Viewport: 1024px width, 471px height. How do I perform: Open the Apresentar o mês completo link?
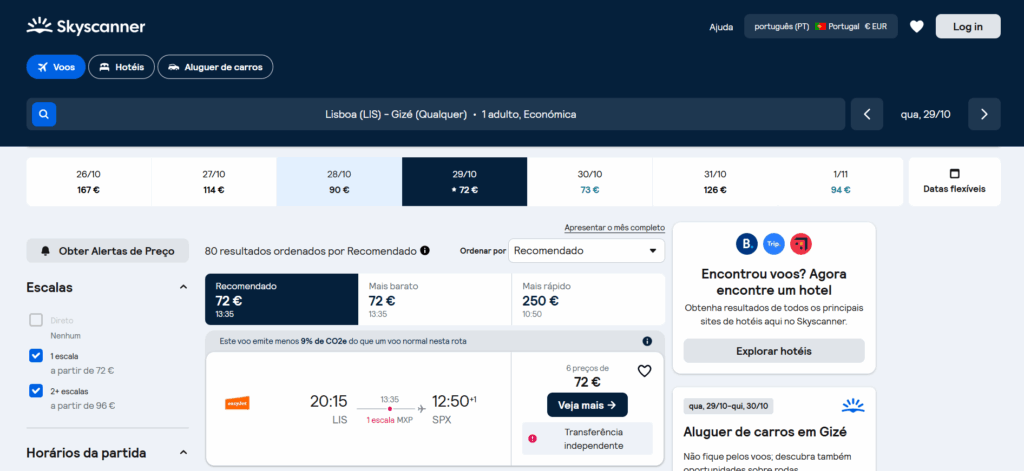point(614,228)
